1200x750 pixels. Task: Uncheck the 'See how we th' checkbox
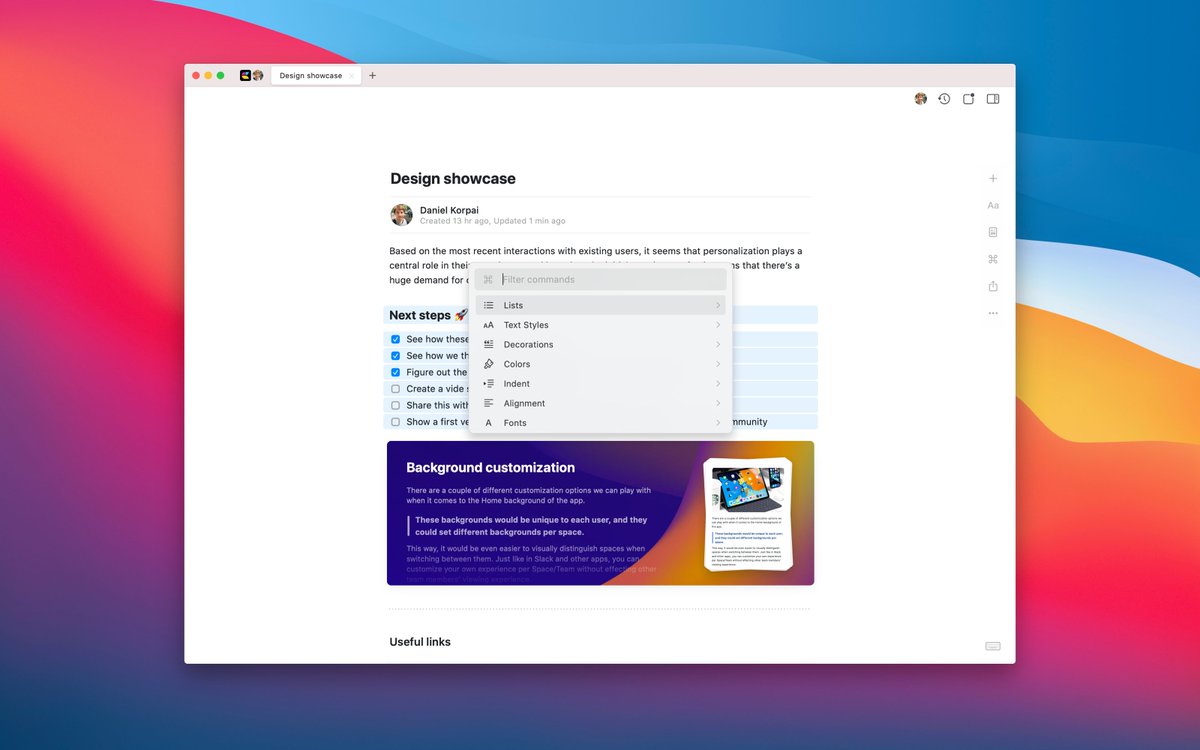[396, 356]
